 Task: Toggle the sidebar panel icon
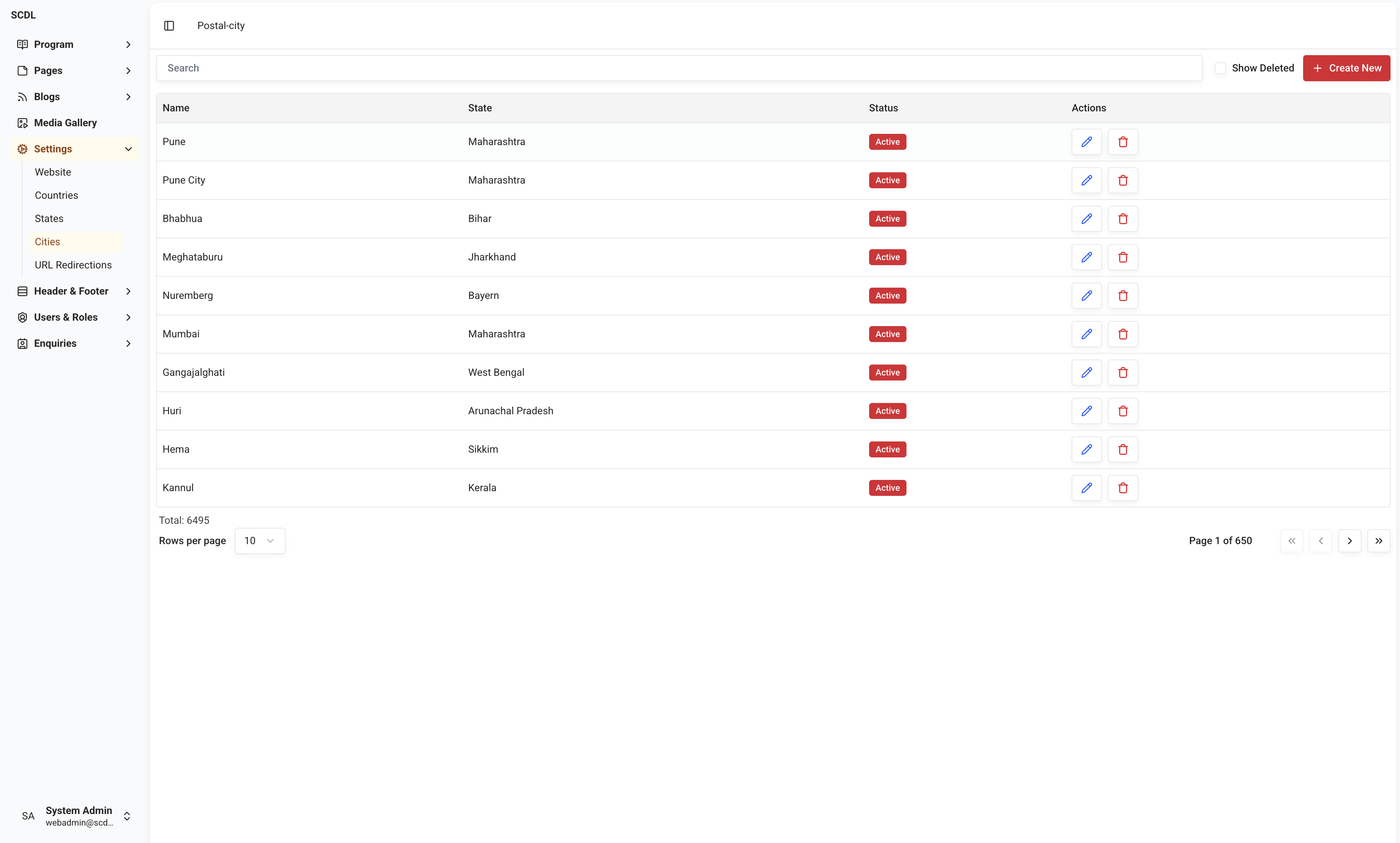click(x=169, y=25)
